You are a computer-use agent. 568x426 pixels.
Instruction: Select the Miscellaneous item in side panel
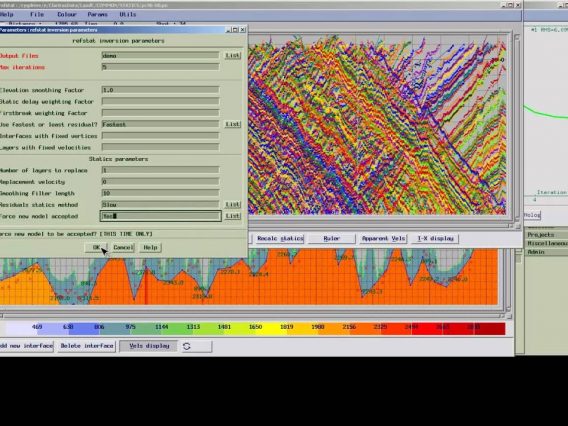coord(546,243)
